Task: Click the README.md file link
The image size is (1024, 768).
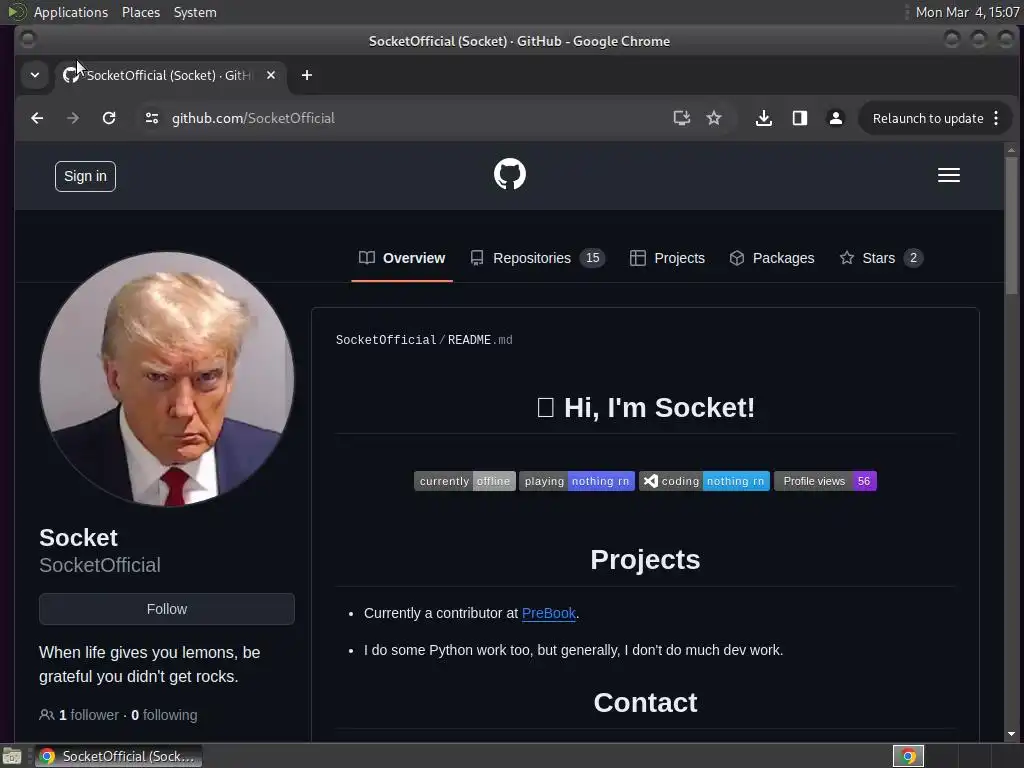Action: tap(480, 340)
